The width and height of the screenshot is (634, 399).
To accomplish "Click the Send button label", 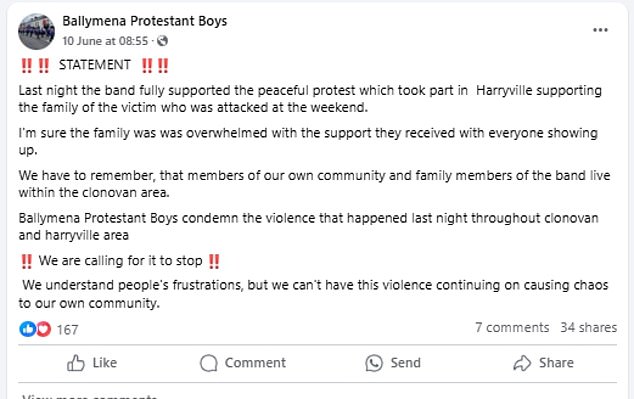I will pos(406,363).
